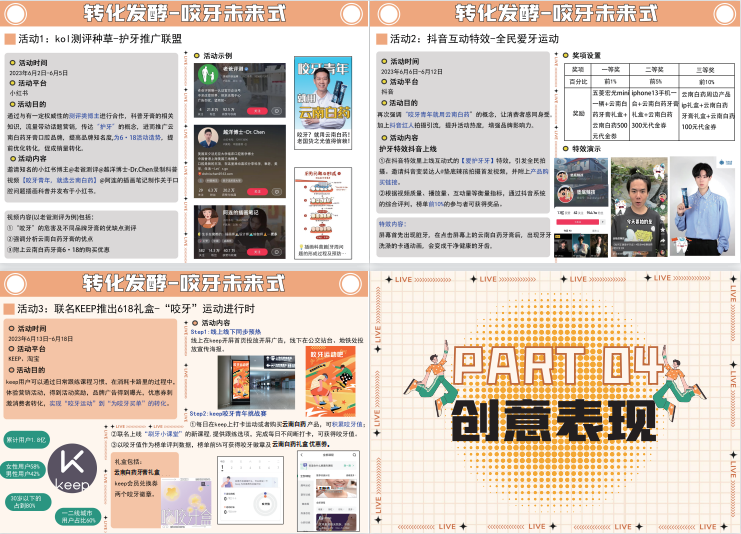Click the blue “刷牙小课堂” text
This screenshot has width=741, height=534.
coord(165,434)
